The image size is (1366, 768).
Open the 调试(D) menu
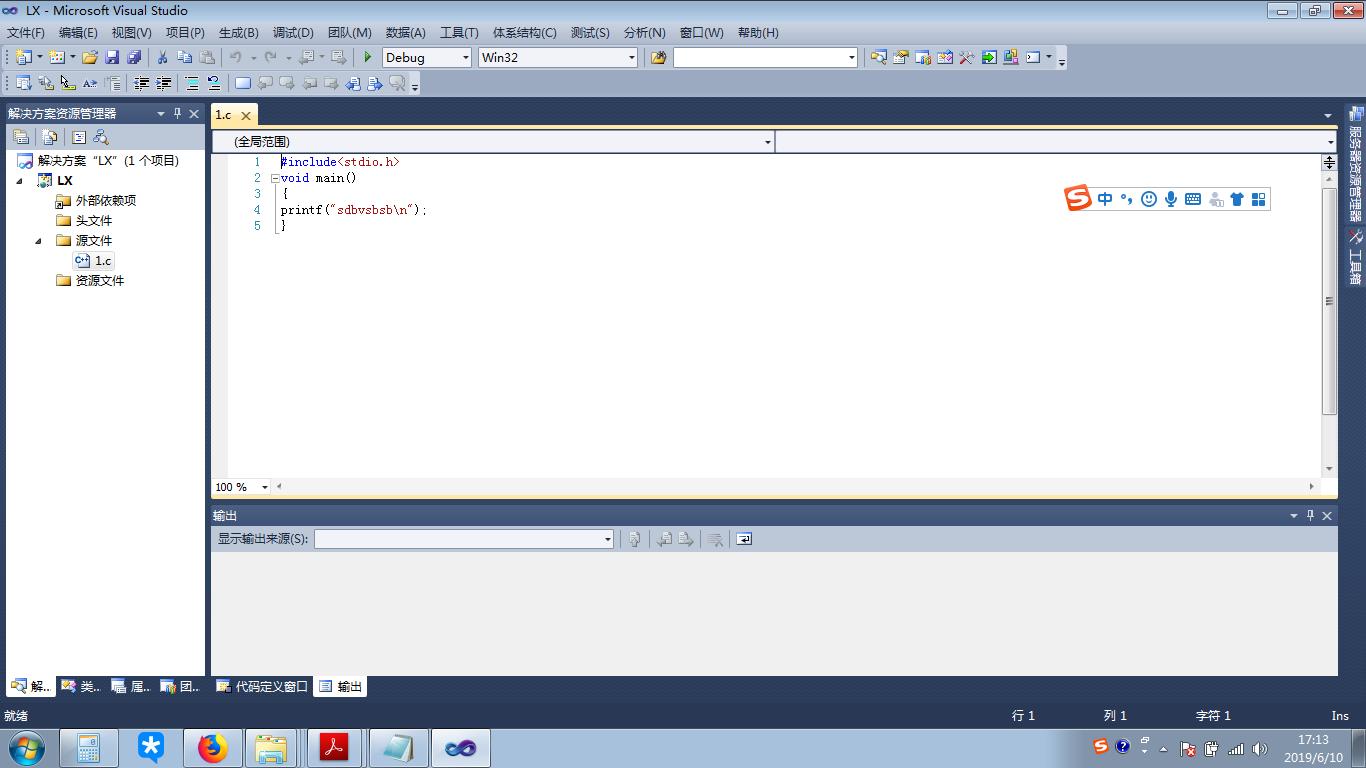pos(293,32)
